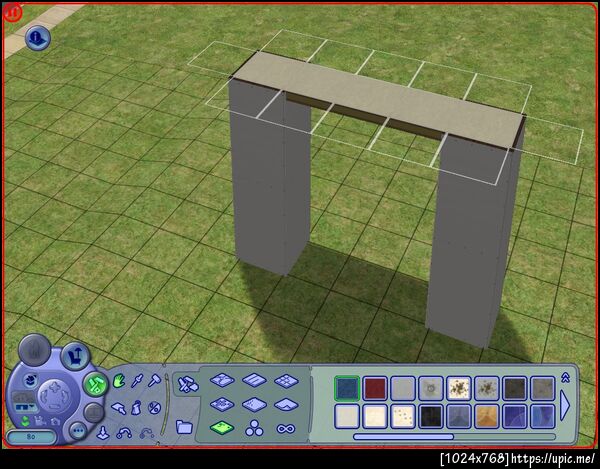
Task: Open the walls view dropdown
Action: pyautogui.click(x=24, y=406)
